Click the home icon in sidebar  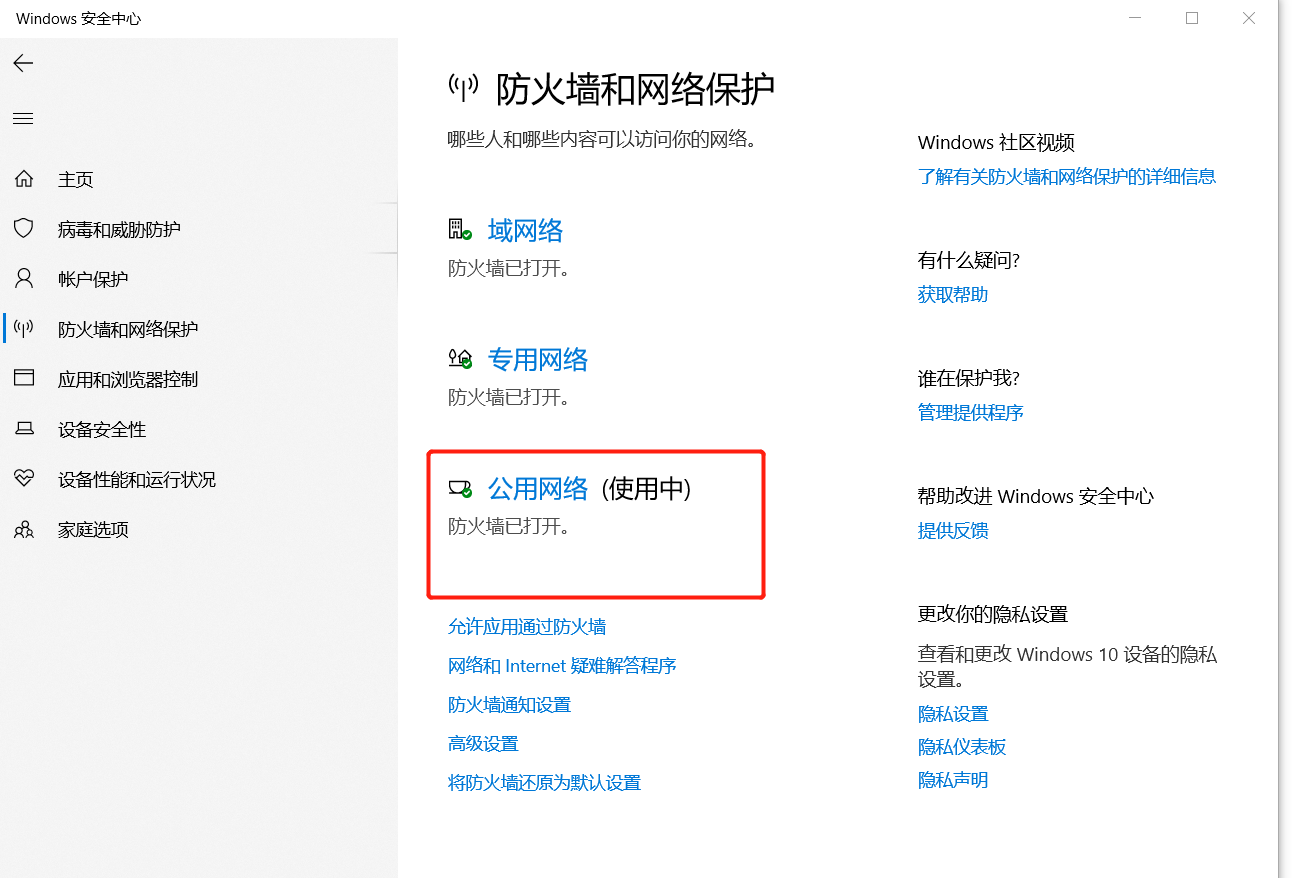pyautogui.click(x=24, y=179)
